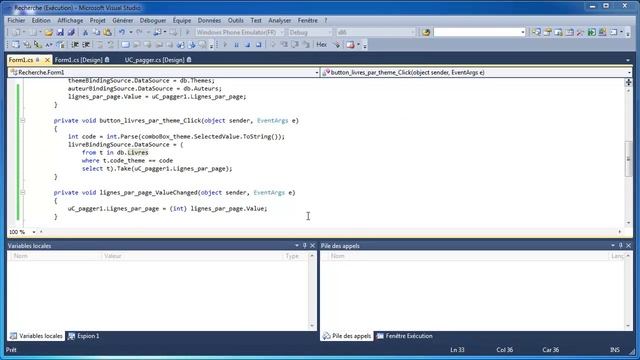640x360 pixels.
Task: Click the Find in Files icon
Action: [426, 32]
